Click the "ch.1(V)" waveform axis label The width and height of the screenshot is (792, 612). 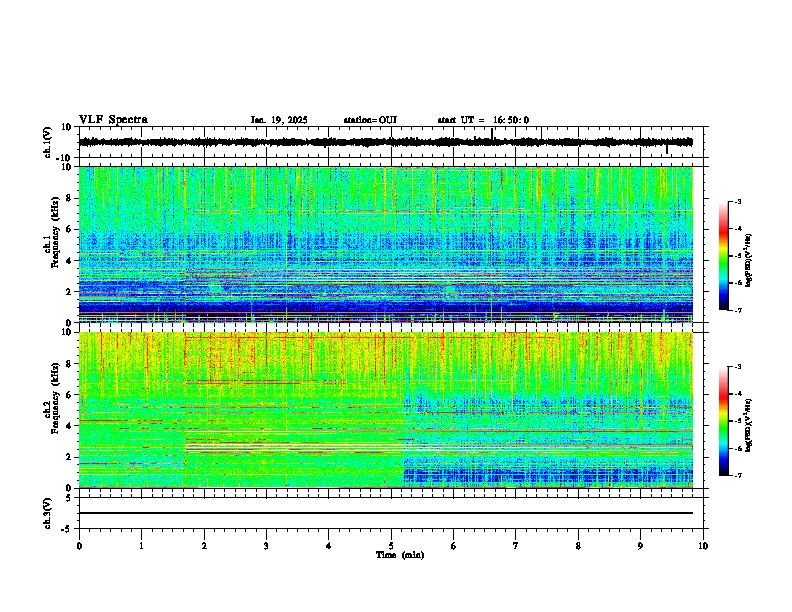click(48, 142)
